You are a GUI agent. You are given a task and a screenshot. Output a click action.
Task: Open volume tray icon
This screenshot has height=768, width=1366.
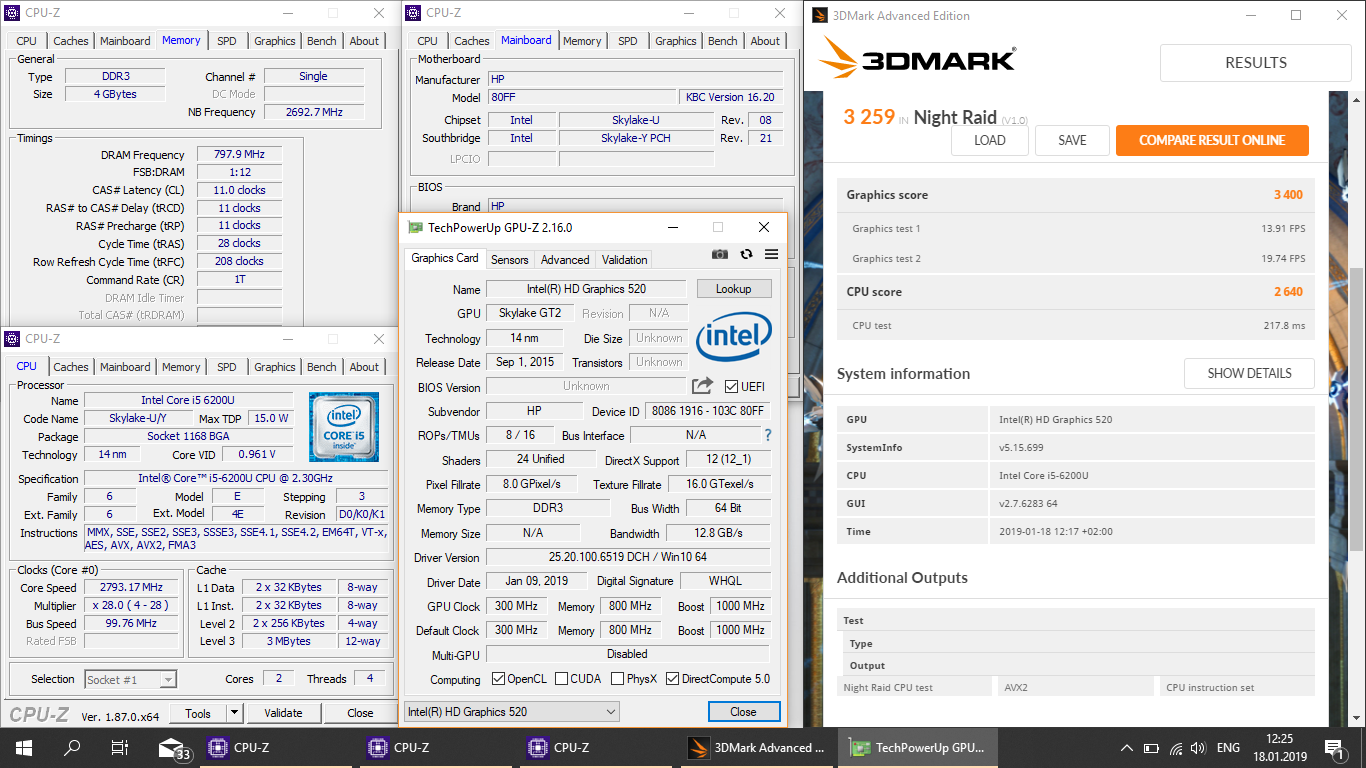point(1198,747)
